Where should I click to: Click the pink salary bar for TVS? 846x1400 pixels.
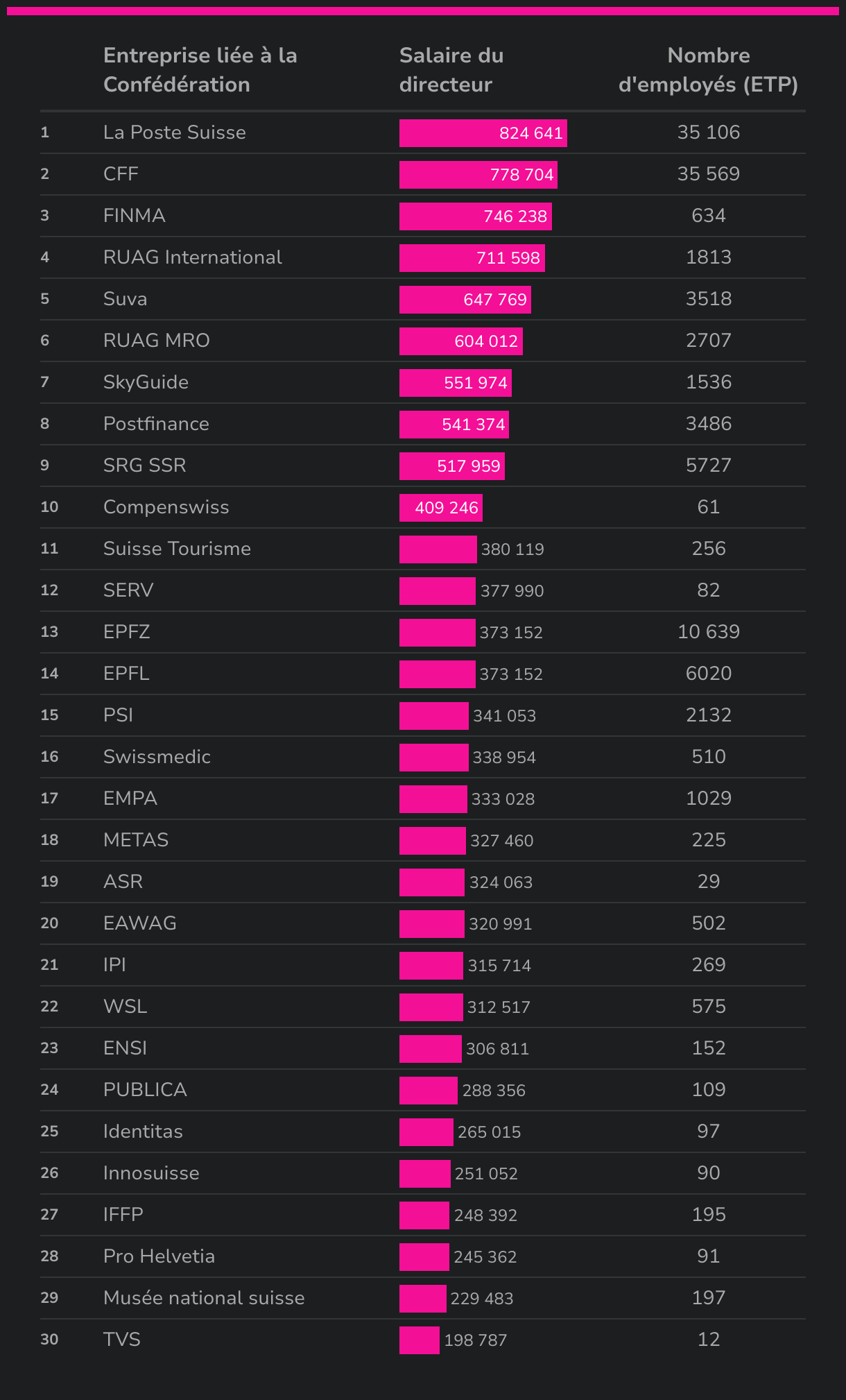tap(419, 1340)
